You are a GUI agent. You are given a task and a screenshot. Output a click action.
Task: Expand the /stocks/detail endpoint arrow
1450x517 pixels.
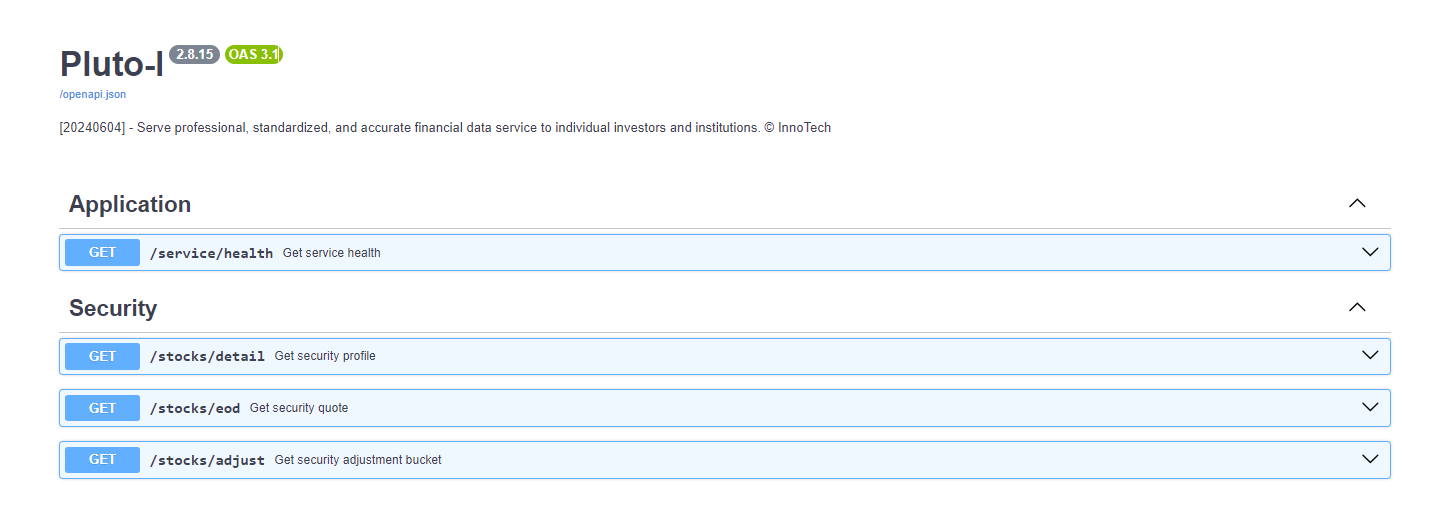[1370, 355]
